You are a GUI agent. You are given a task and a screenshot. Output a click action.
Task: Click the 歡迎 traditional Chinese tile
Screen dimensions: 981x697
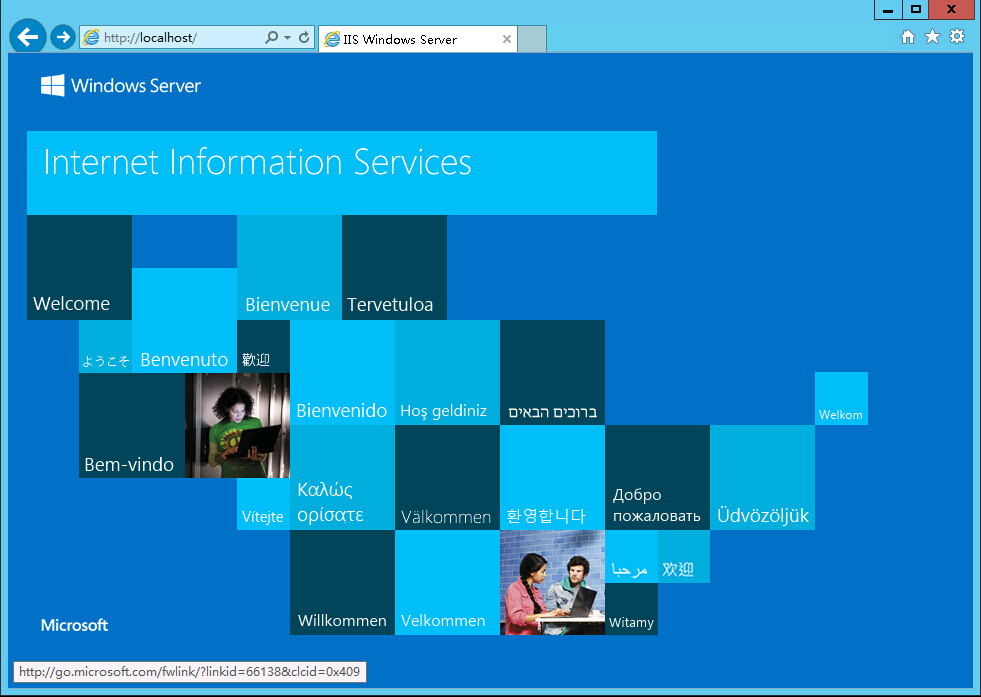click(x=263, y=347)
